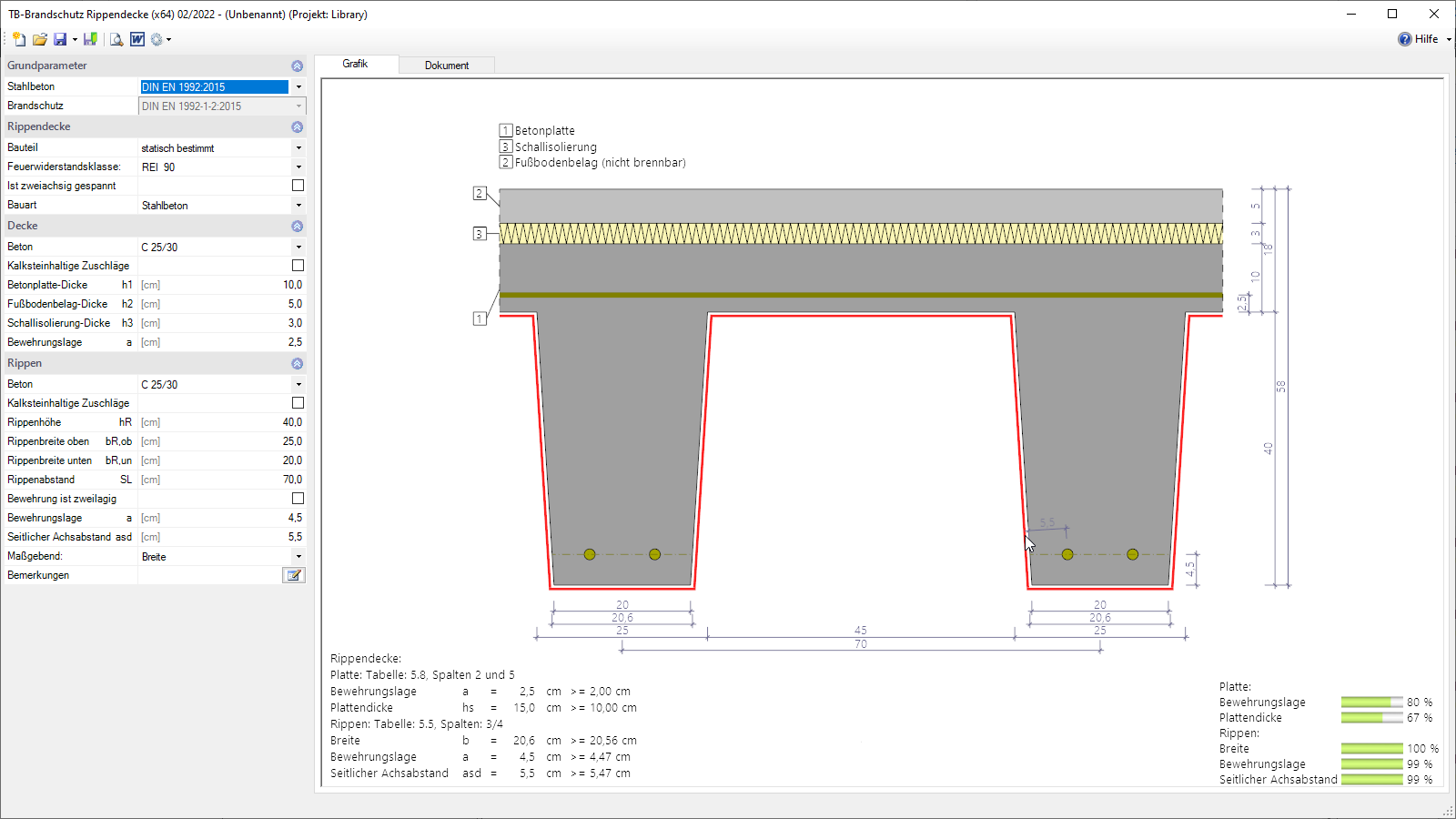Open the save options dropdown arrow
The width and height of the screenshot is (1456, 819).
pyautogui.click(x=75, y=40)
